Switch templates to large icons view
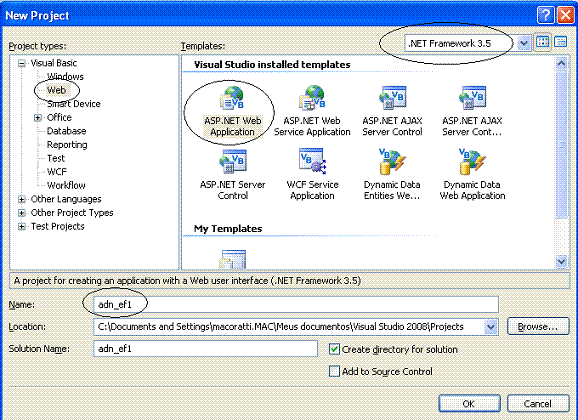Screen dimensions: 578x420 pos(543,42)
